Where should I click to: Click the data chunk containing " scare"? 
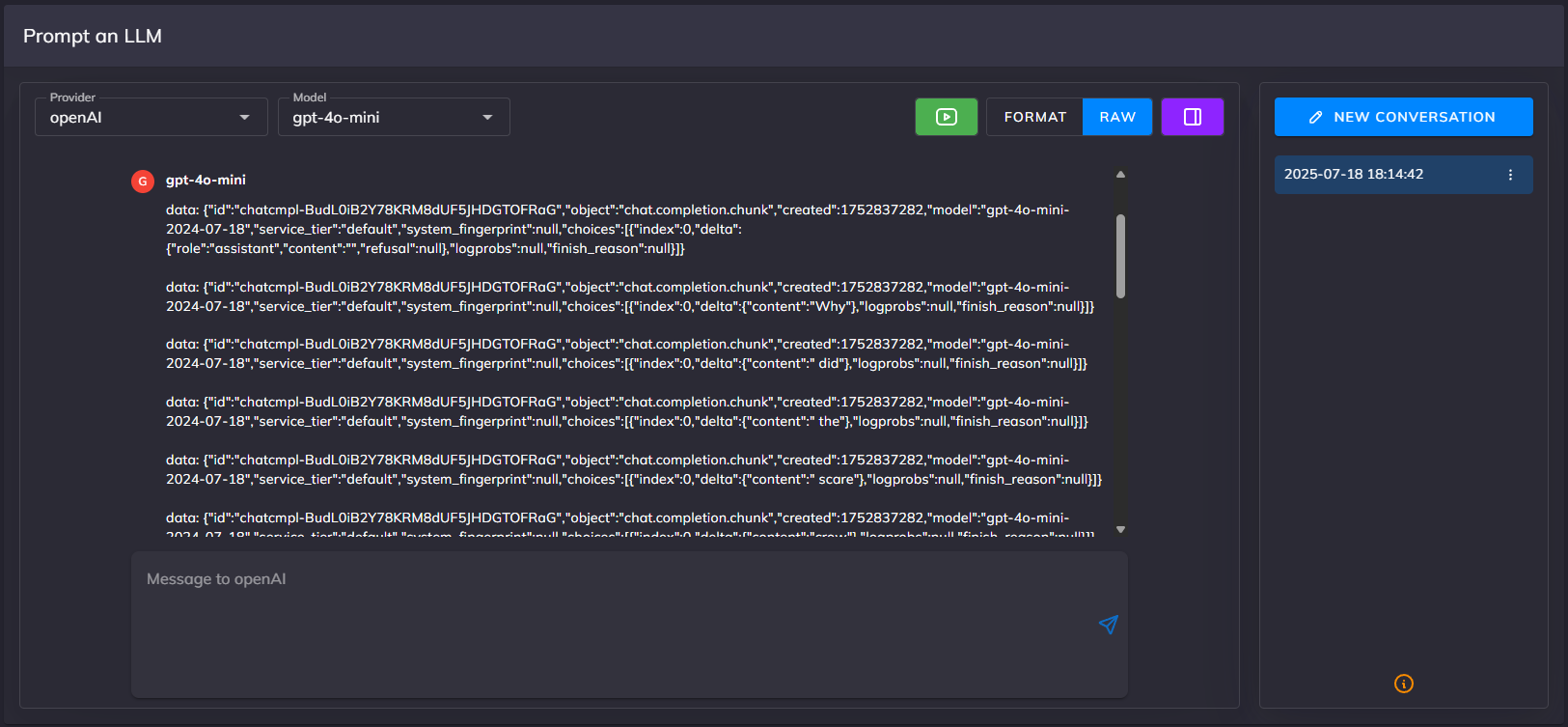click(x=634, y=469)
